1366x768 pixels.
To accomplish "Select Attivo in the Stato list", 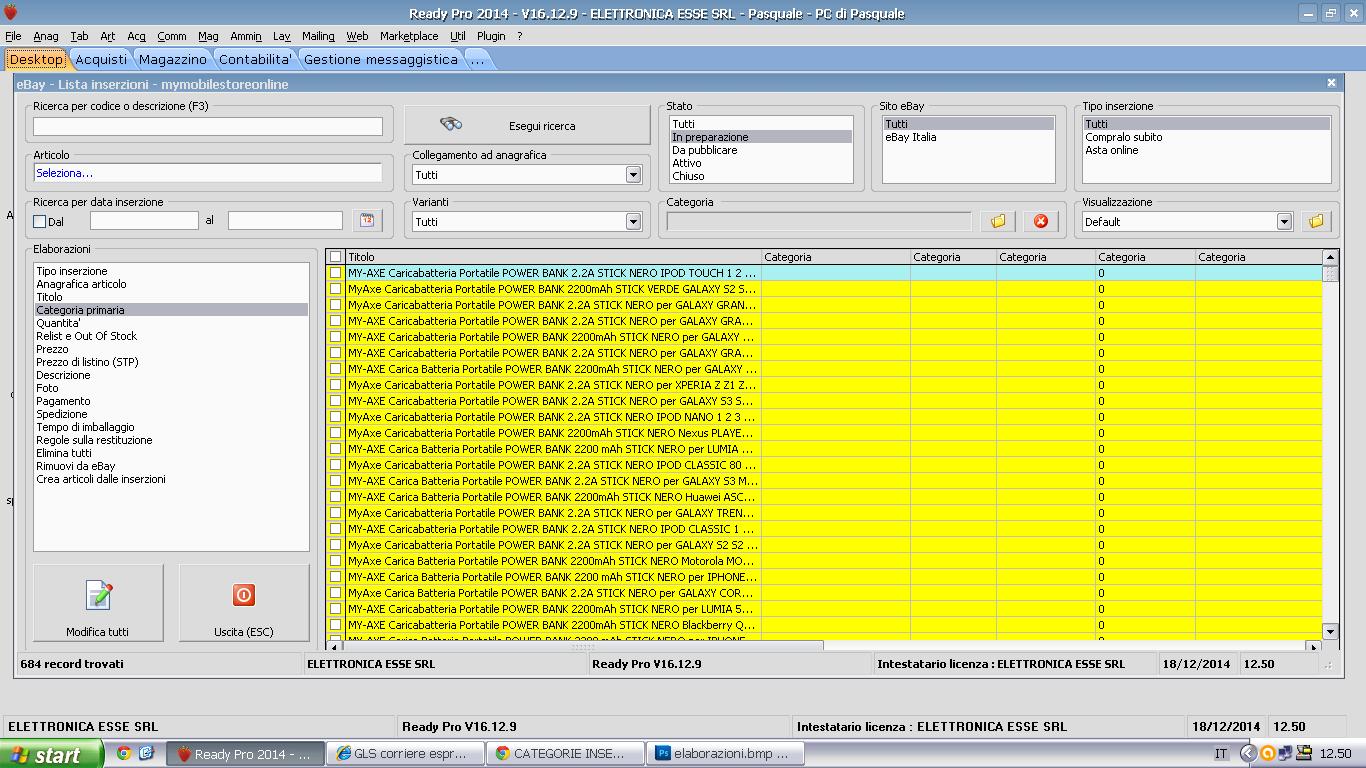I will point(687,163).
